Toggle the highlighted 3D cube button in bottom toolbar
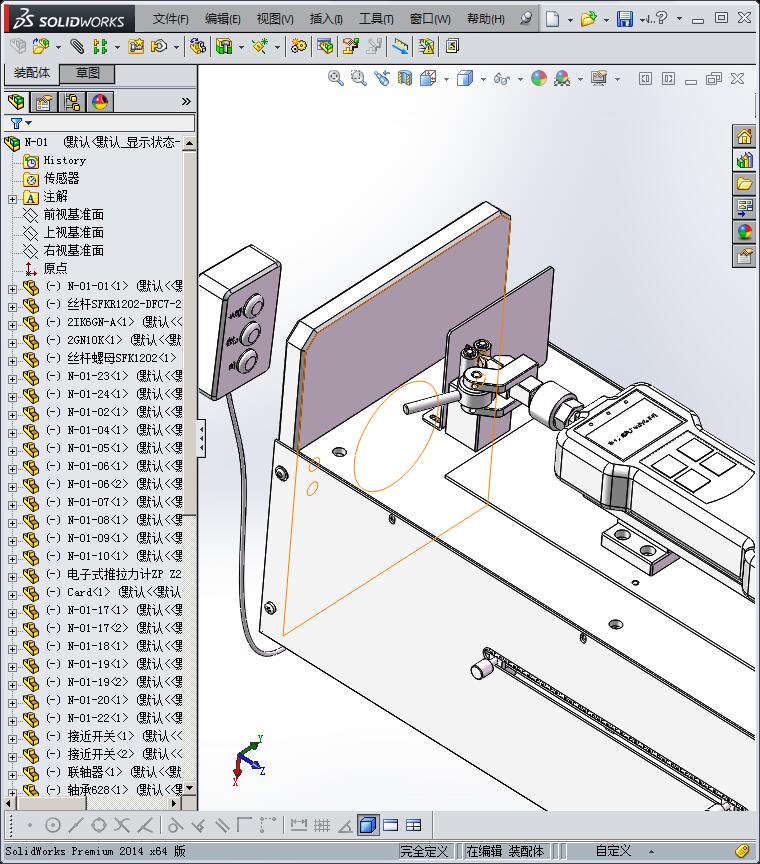The width and height of the screenshot is (760, 864). tap(368, 825)
